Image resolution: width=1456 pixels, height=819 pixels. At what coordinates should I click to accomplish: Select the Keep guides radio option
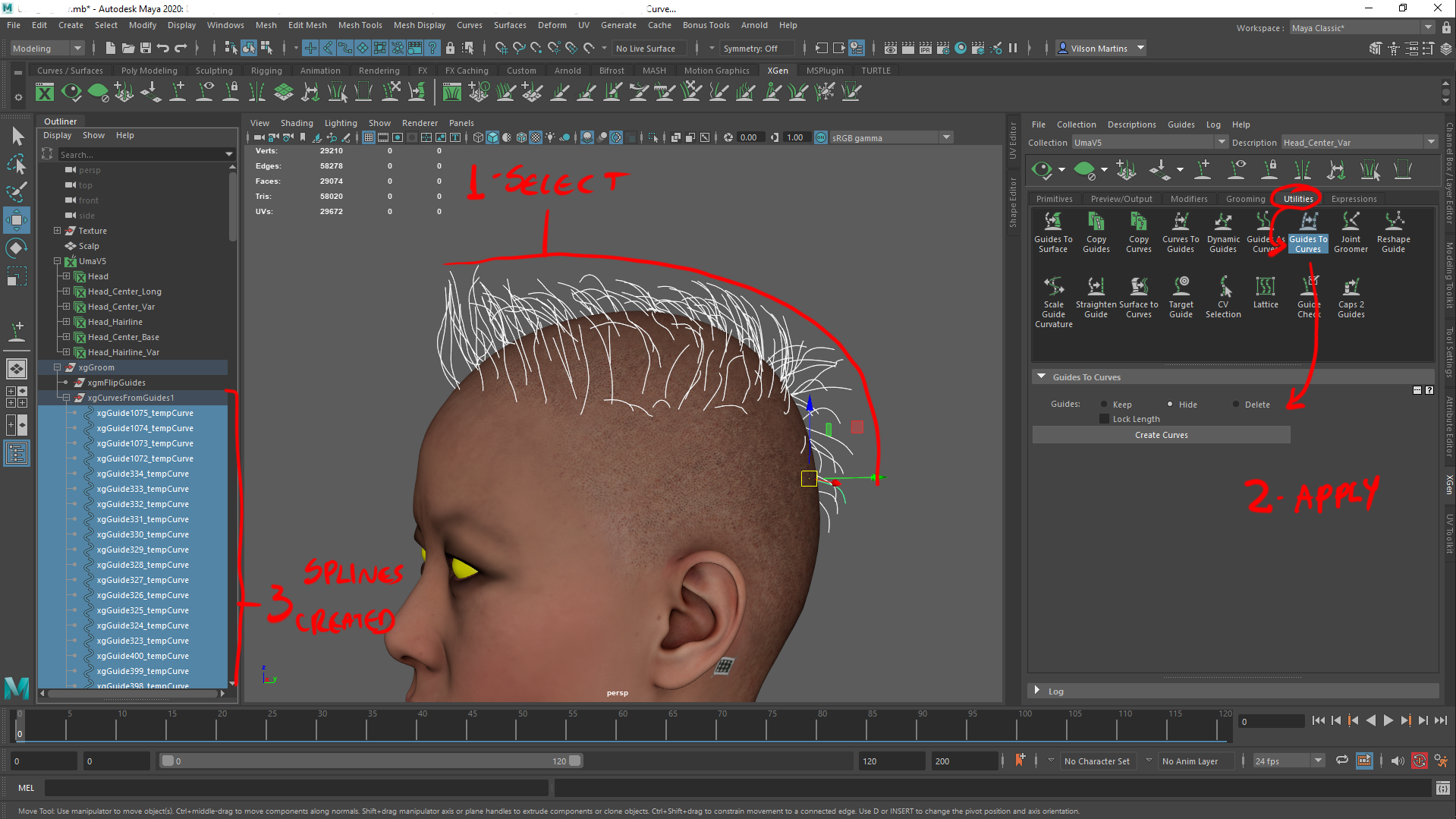[x=1104, y=405]
